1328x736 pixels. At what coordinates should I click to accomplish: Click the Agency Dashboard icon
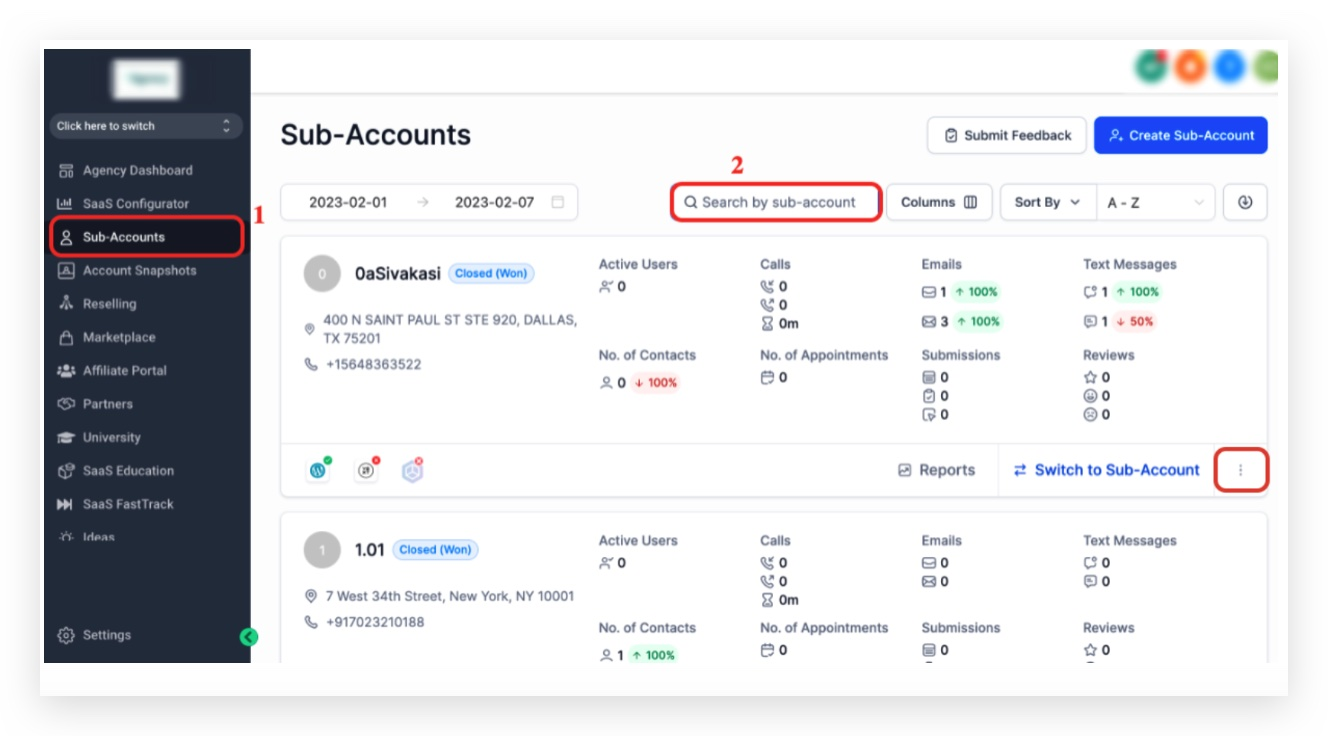(x=66, y=170)
